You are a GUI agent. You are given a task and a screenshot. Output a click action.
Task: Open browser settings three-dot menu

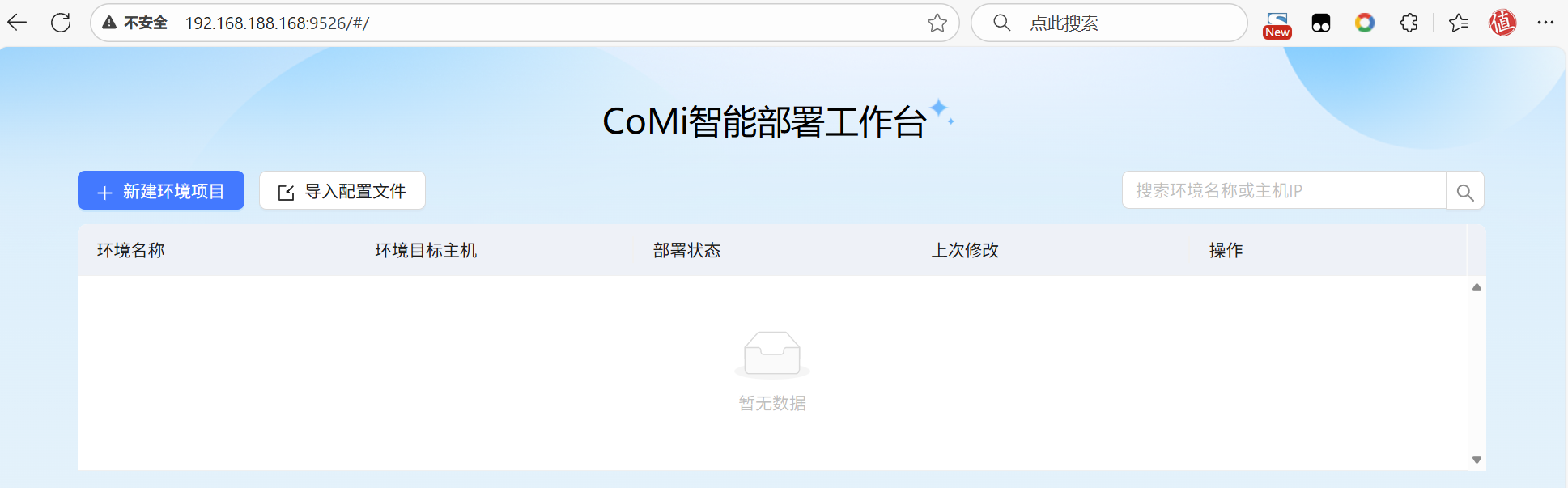[x=1546, y=23]
